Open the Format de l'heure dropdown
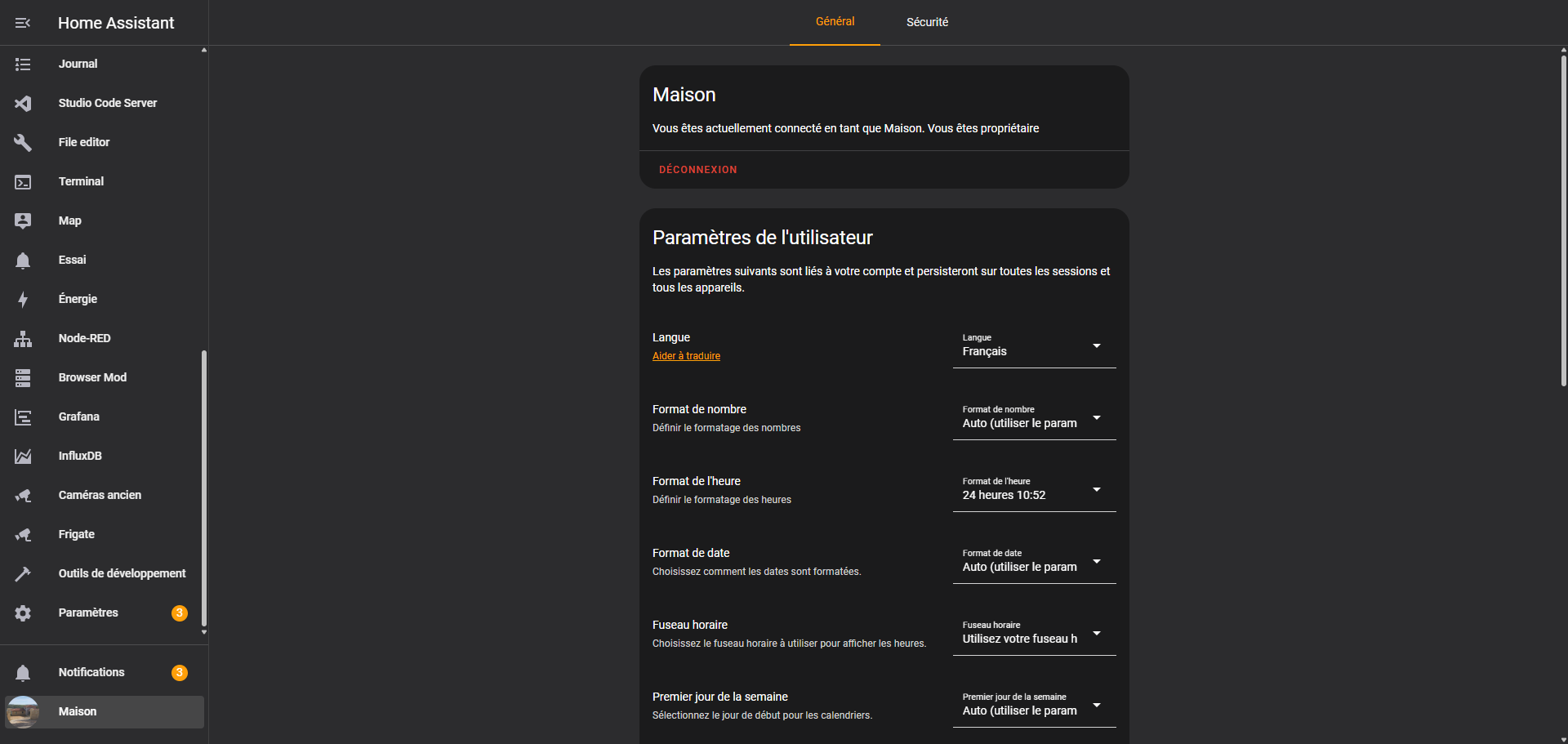Screen dimensions: 1568x744 click(1033, 490)
